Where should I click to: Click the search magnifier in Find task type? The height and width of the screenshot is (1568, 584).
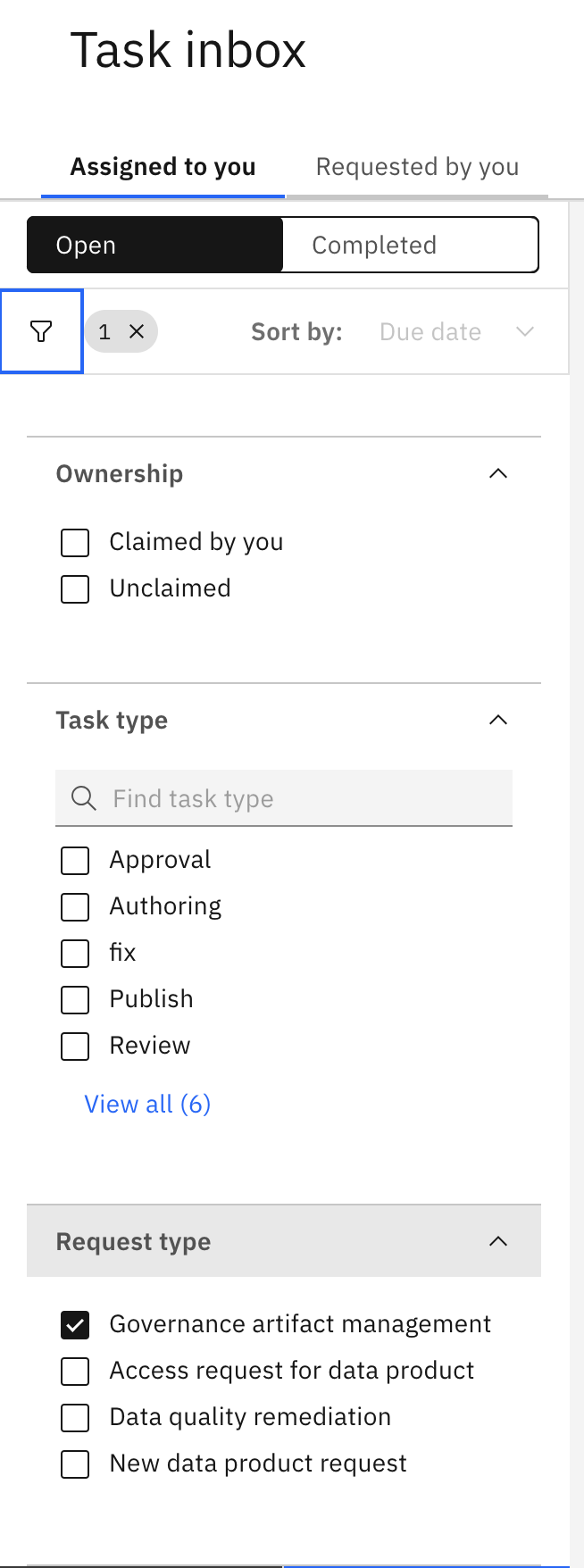coord(83,798)
